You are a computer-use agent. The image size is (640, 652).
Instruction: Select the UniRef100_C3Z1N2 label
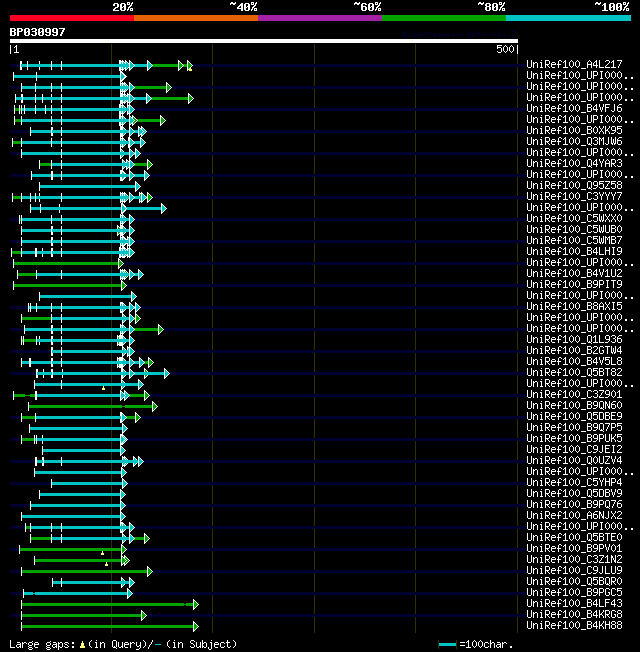pyautogui.click(x=574, y=560)
